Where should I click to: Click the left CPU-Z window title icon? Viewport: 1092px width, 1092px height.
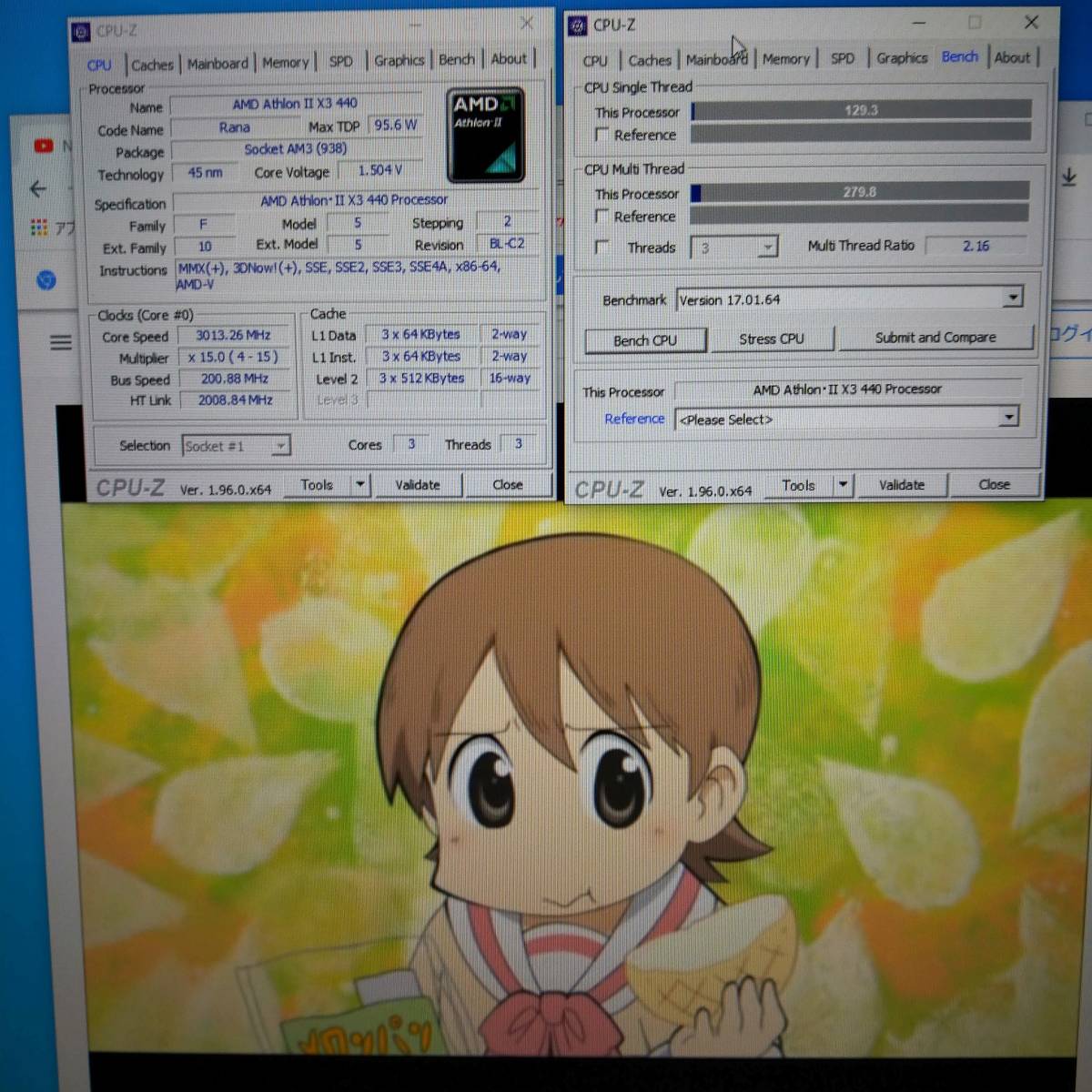pos(81,32)
